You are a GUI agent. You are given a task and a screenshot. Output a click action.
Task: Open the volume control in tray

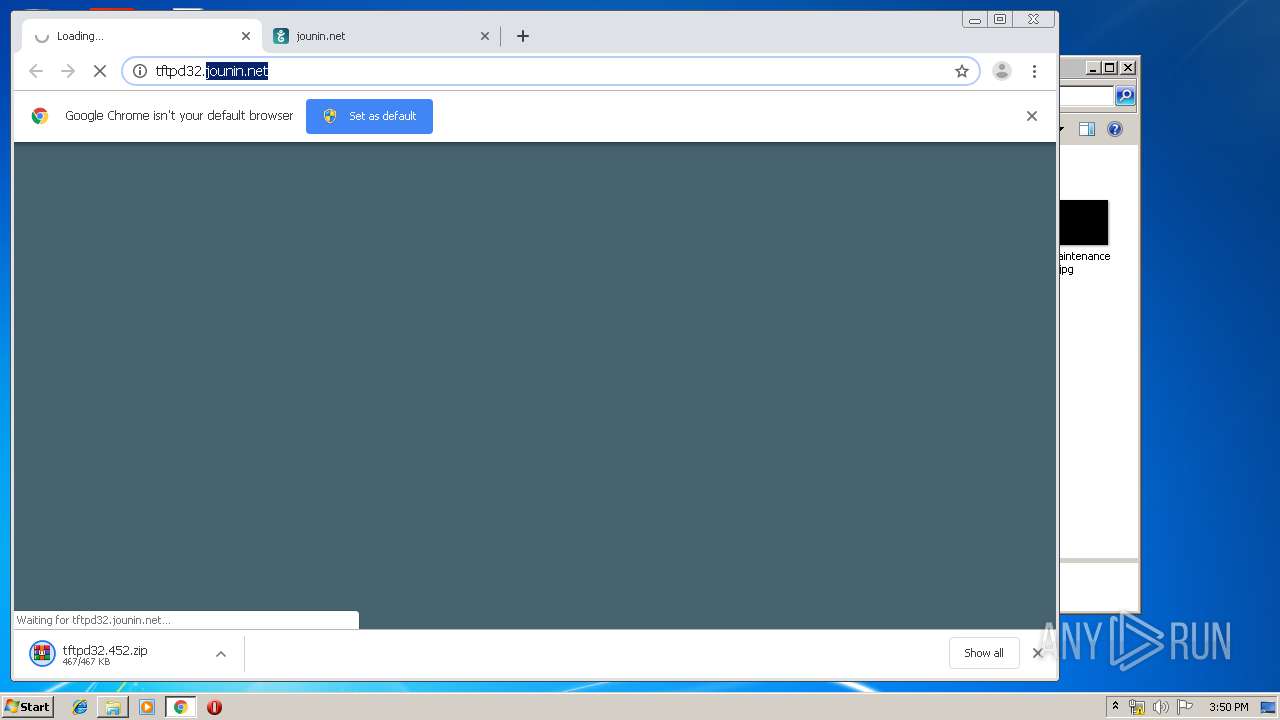click(x=1160, y=707)
